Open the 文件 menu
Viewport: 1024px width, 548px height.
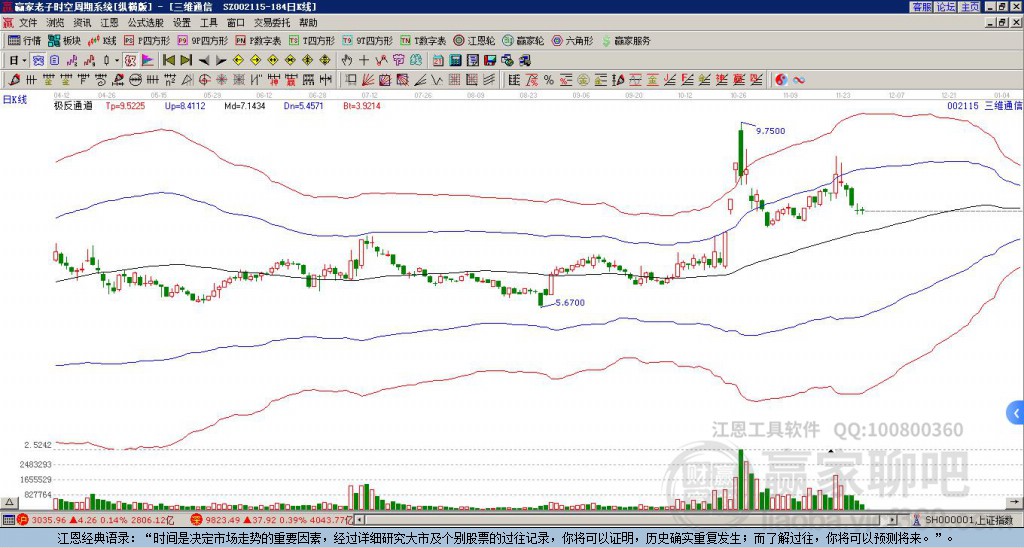[x=28, y=23]
